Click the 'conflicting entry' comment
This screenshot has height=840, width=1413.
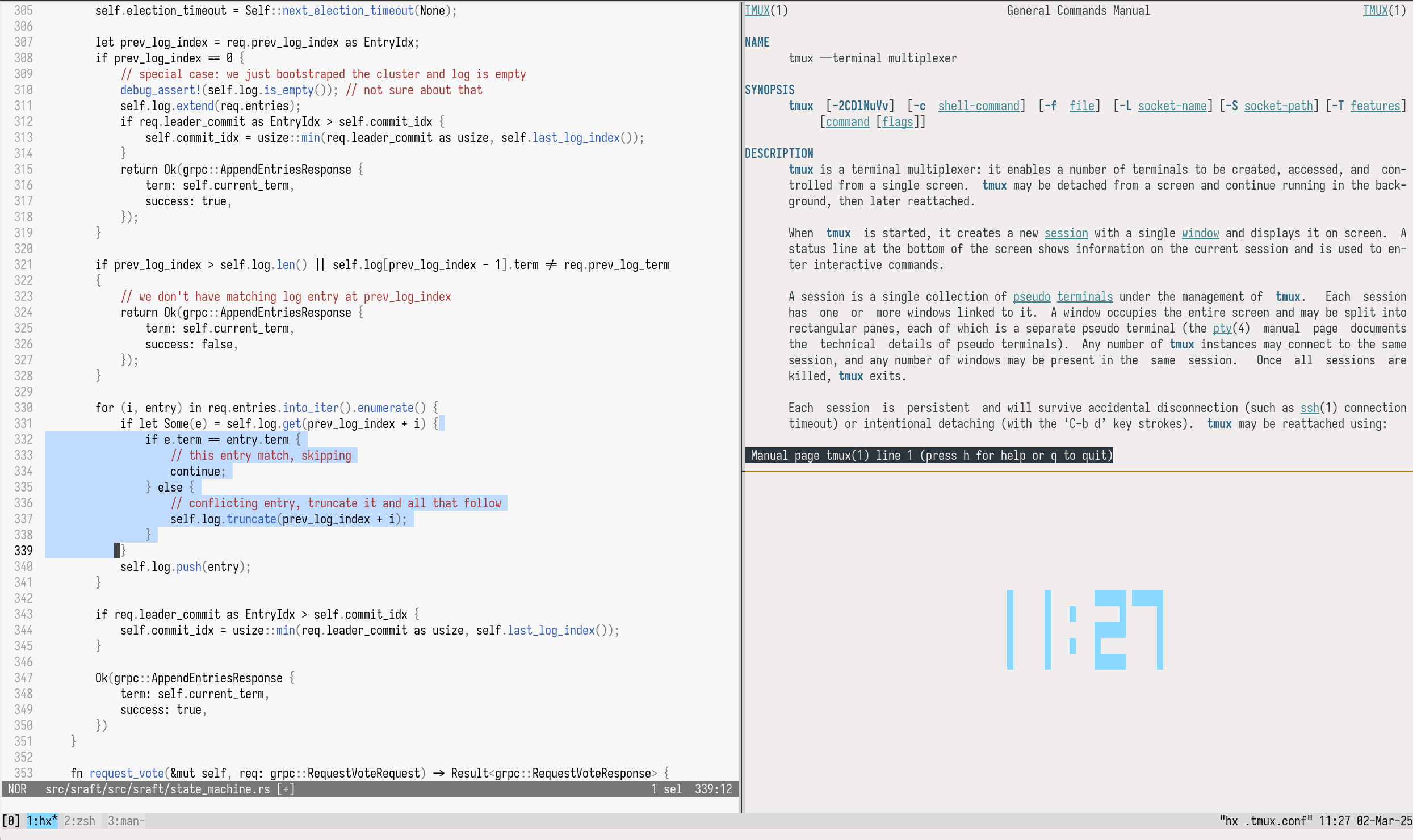click(336, 503)
